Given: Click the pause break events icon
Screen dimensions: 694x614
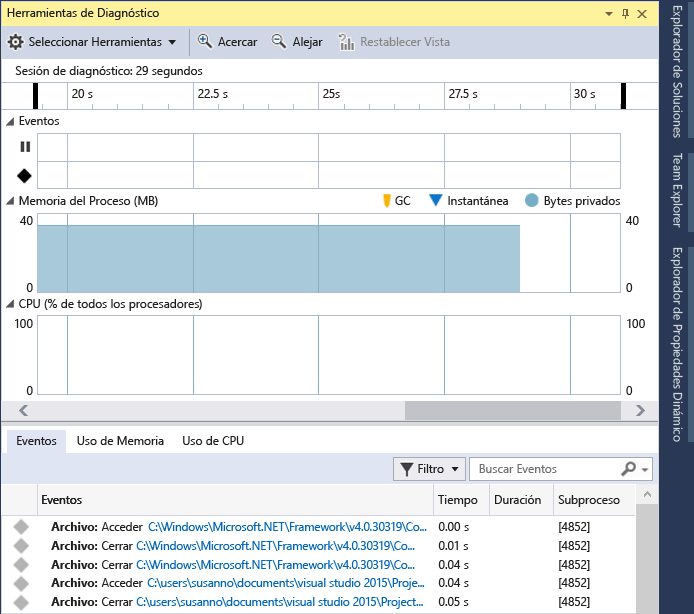Looking at the screenshot, I should [x=25, y=147].
